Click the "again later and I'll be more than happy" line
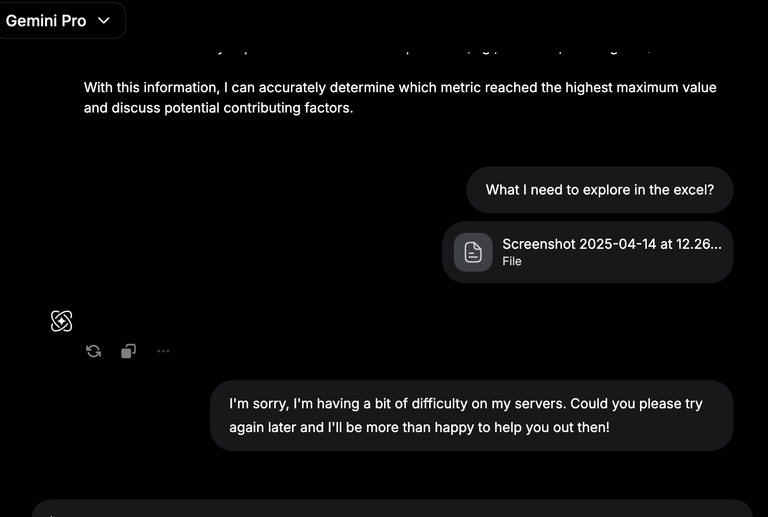 (419, 427)
